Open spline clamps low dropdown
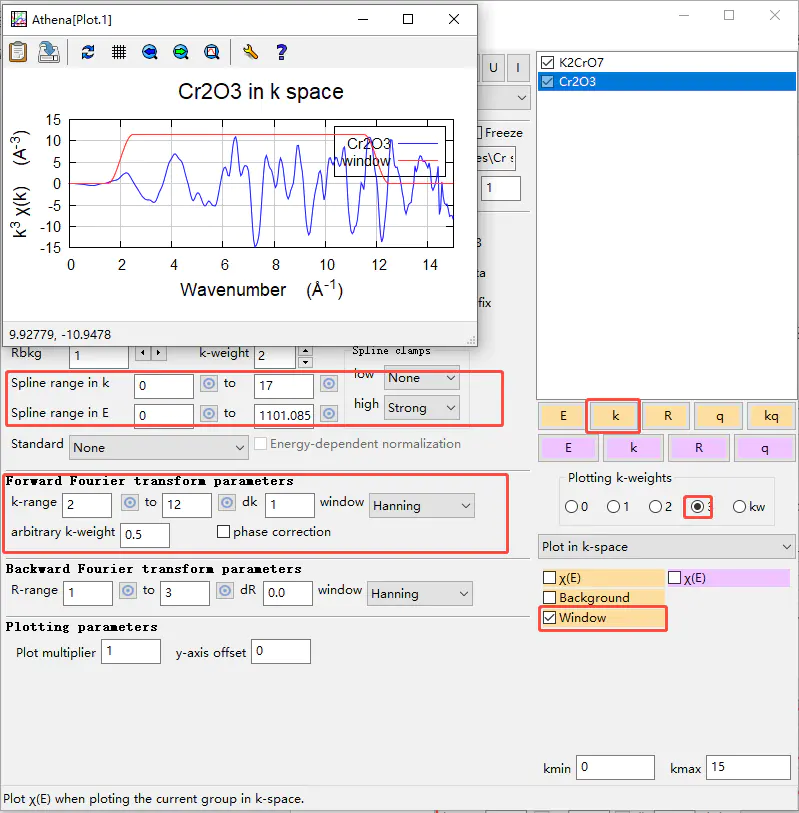 tap(422, 377)
